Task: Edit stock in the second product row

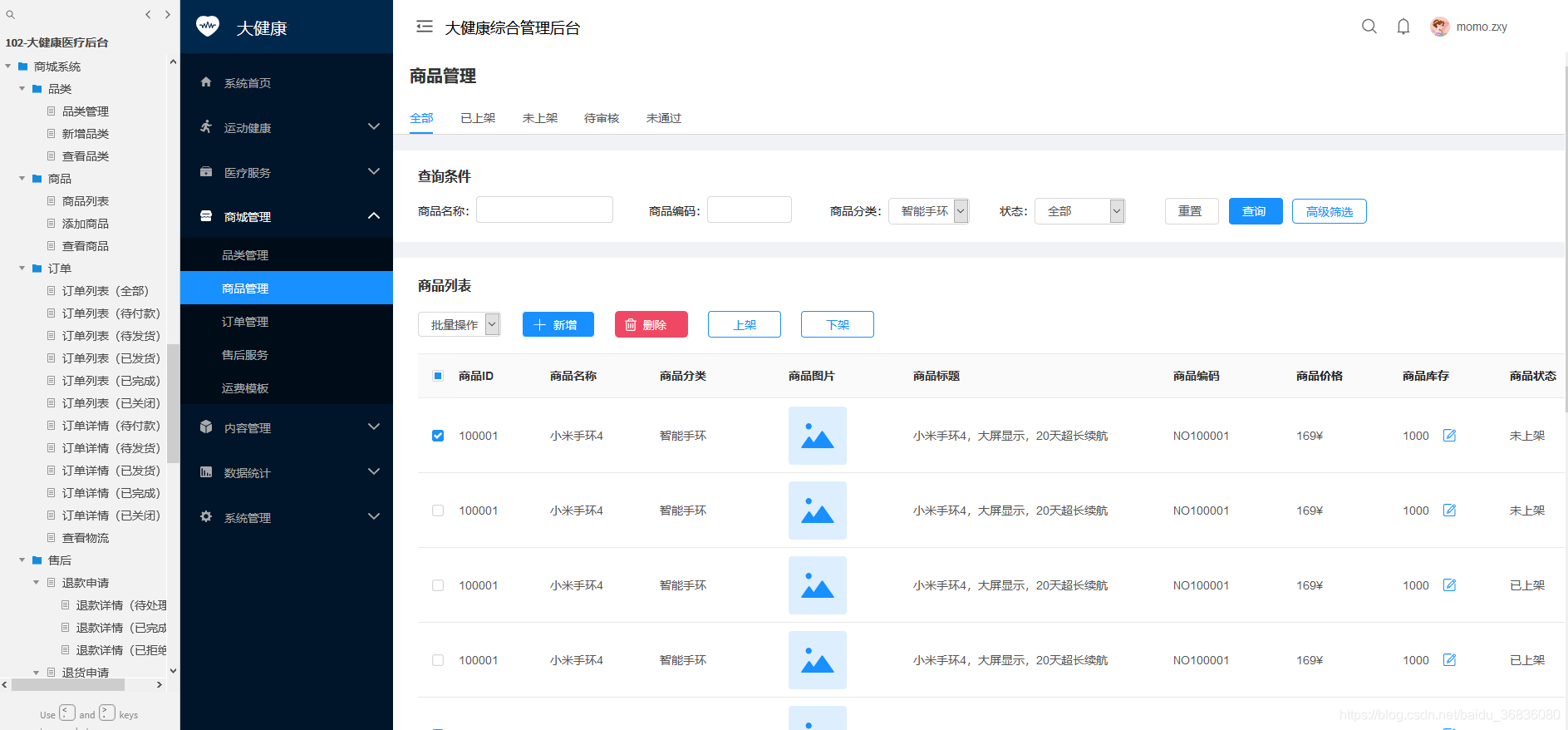Action: (1449, 510)
